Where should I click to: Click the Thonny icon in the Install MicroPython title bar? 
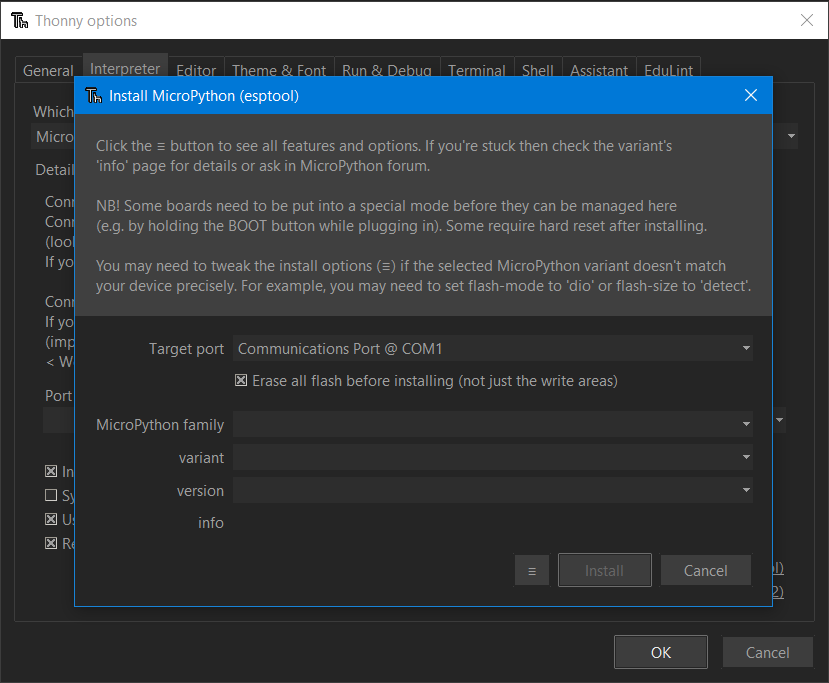pos(94,96)
